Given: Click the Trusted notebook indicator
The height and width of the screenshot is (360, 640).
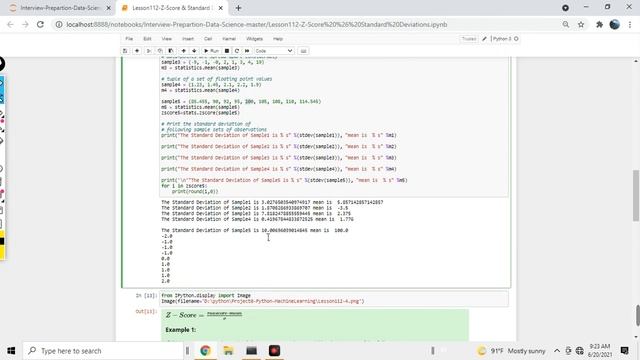Looking at the screenshot, I should [469, 39].
